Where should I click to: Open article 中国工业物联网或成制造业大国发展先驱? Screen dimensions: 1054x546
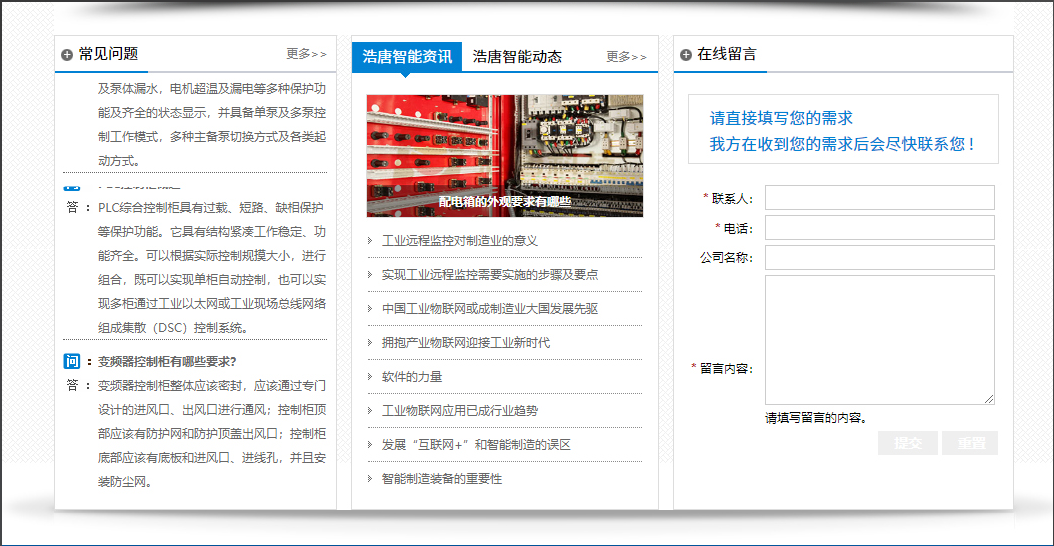click(490, 309)
